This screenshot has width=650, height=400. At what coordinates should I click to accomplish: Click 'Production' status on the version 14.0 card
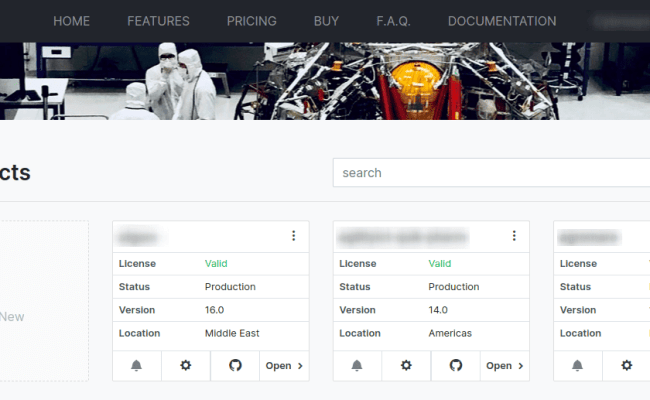454,287
